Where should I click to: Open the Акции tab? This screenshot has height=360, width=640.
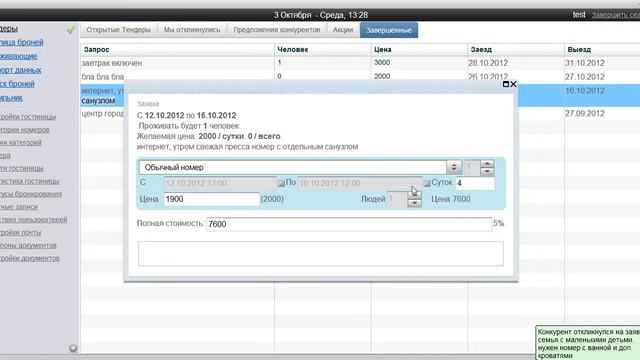[x=343, y=30]
